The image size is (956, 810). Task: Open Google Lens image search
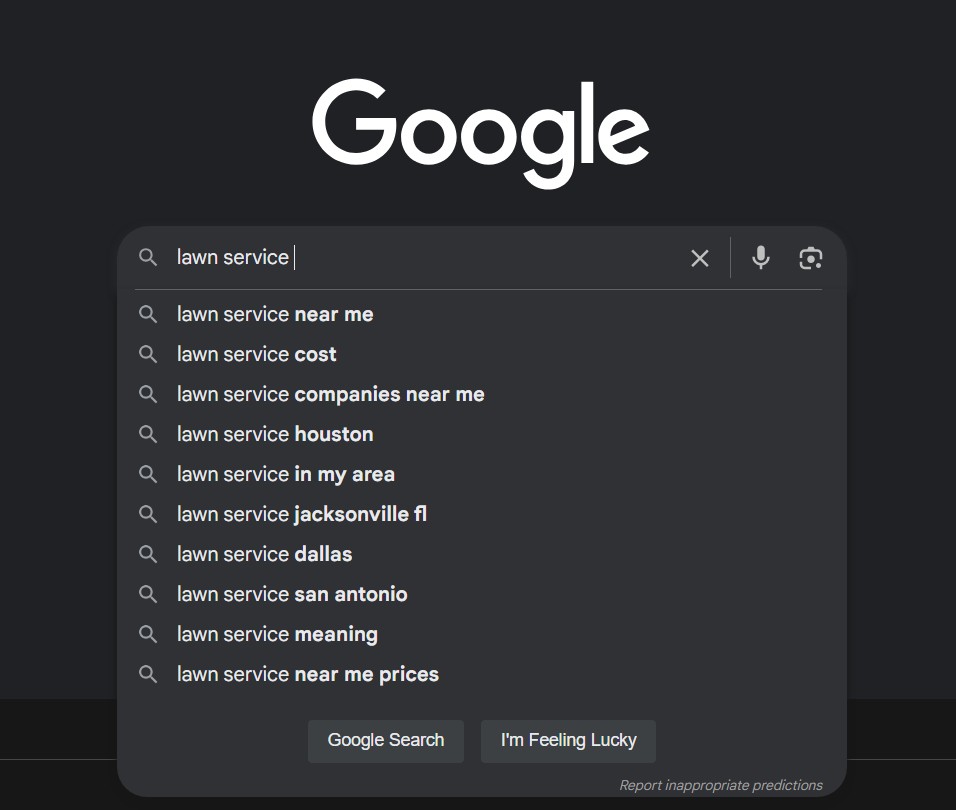[811, 258]
